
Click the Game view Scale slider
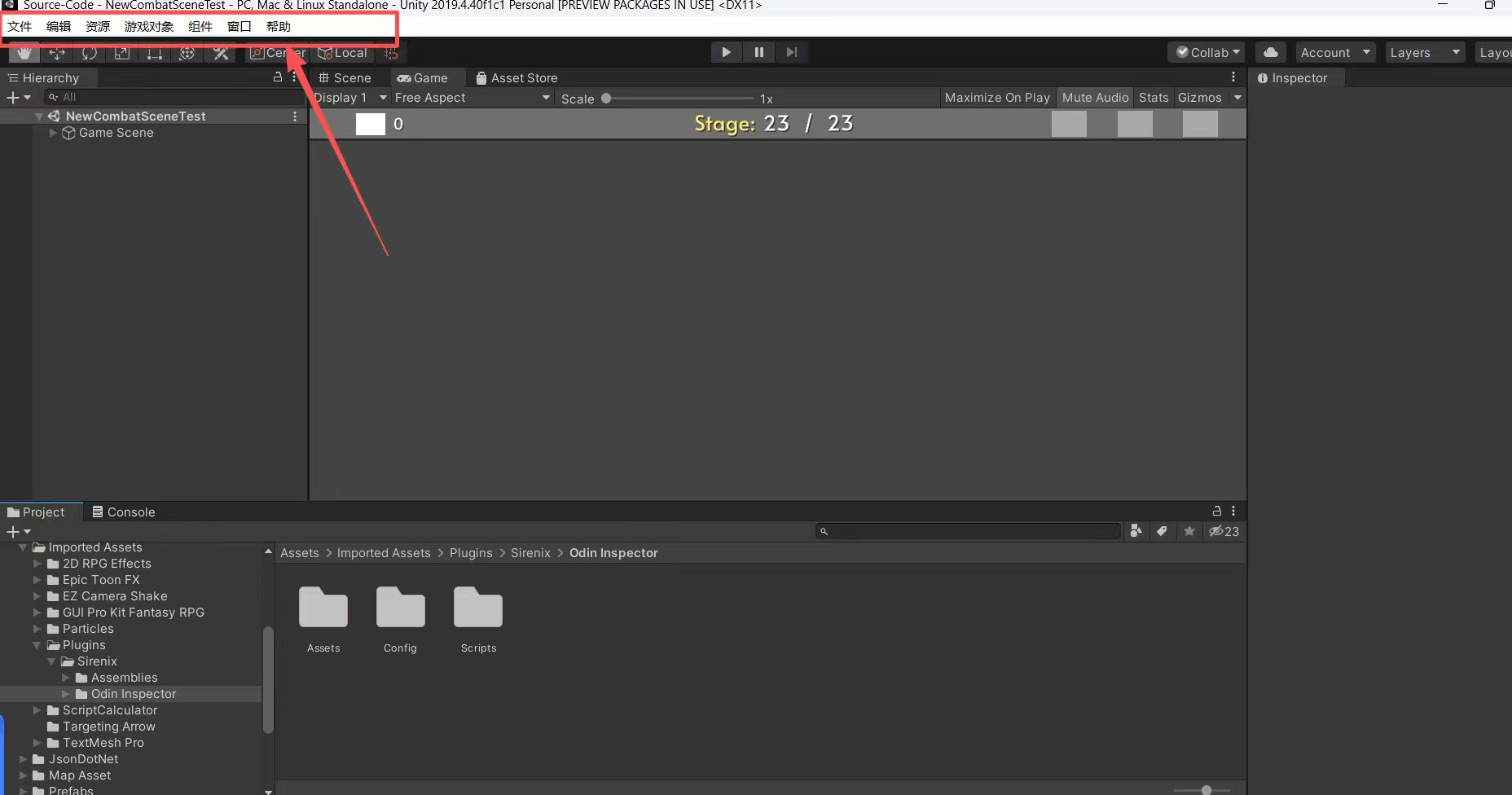(x=679, y=99)
